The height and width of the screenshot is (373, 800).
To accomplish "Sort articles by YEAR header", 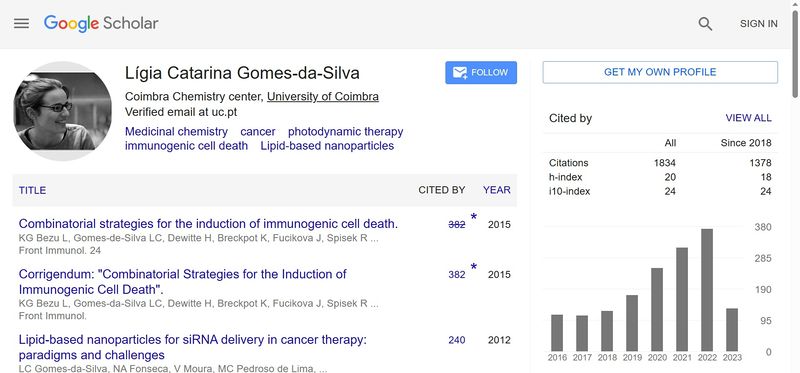I will pyautogui.click(x=497, y=190).
